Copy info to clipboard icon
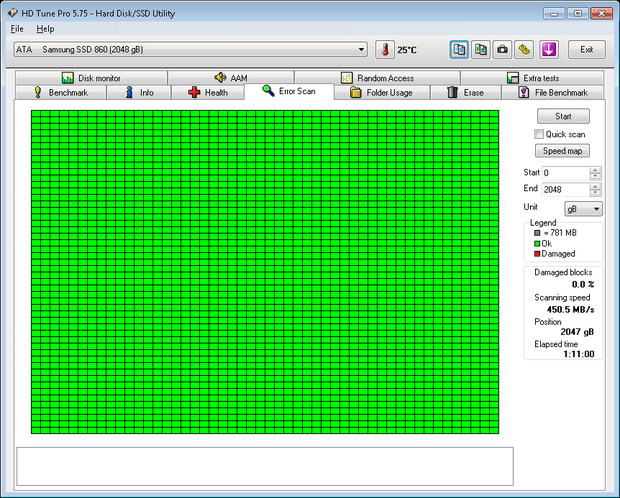This screenshot has width=620, height=498. click(x=459, y=50)
